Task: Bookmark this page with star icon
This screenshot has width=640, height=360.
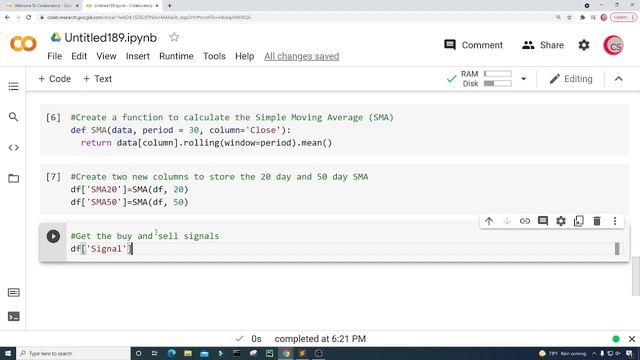Action: (x=569, y=18)
